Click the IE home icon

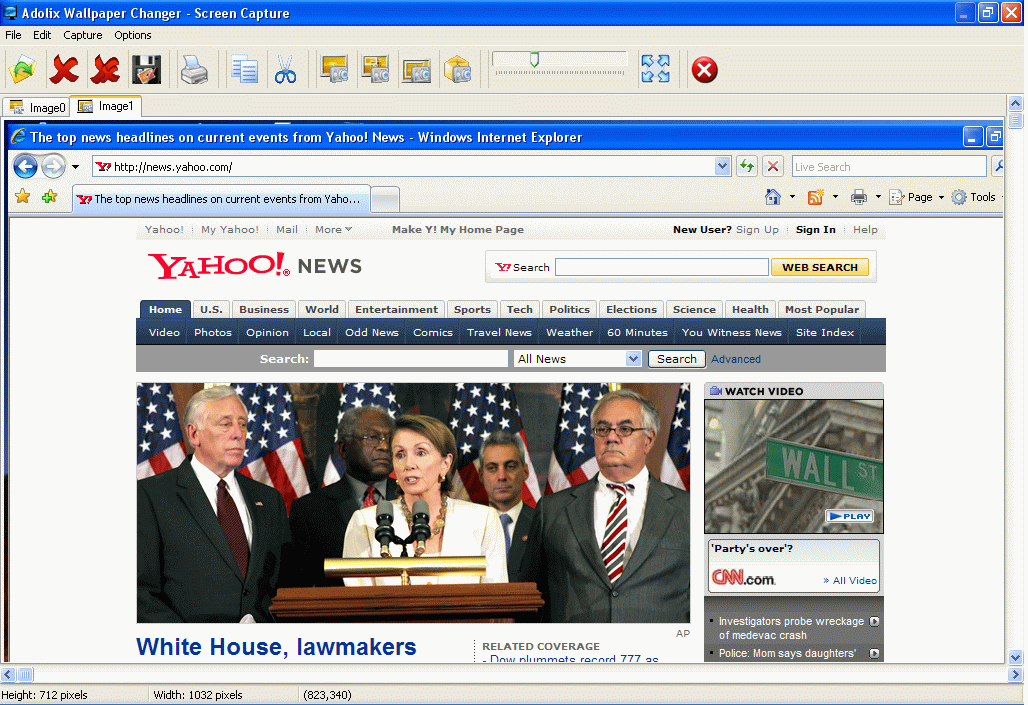point(773,197)
